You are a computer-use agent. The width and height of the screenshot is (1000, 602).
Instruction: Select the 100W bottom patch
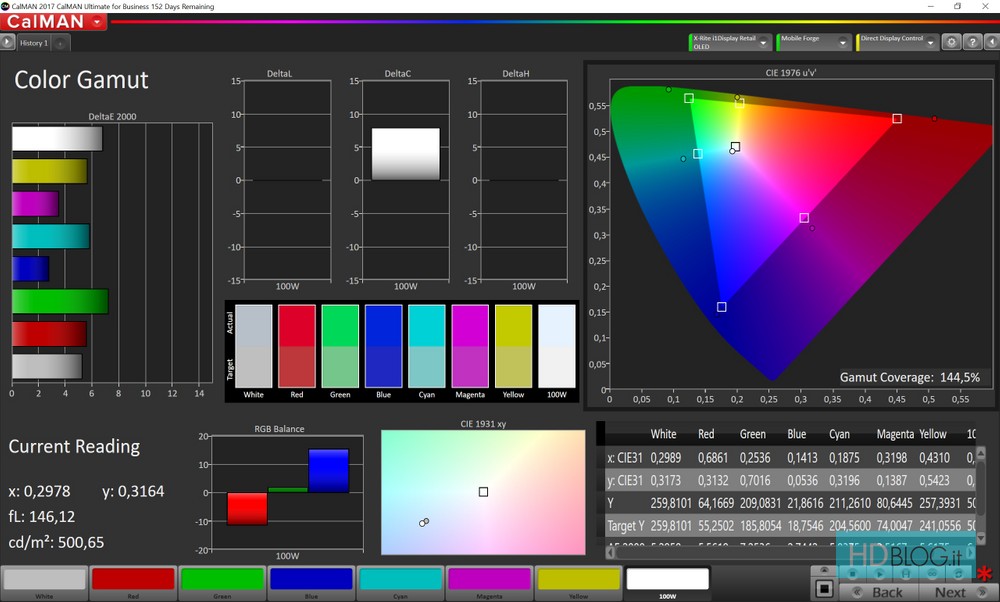tap(668, 583)
